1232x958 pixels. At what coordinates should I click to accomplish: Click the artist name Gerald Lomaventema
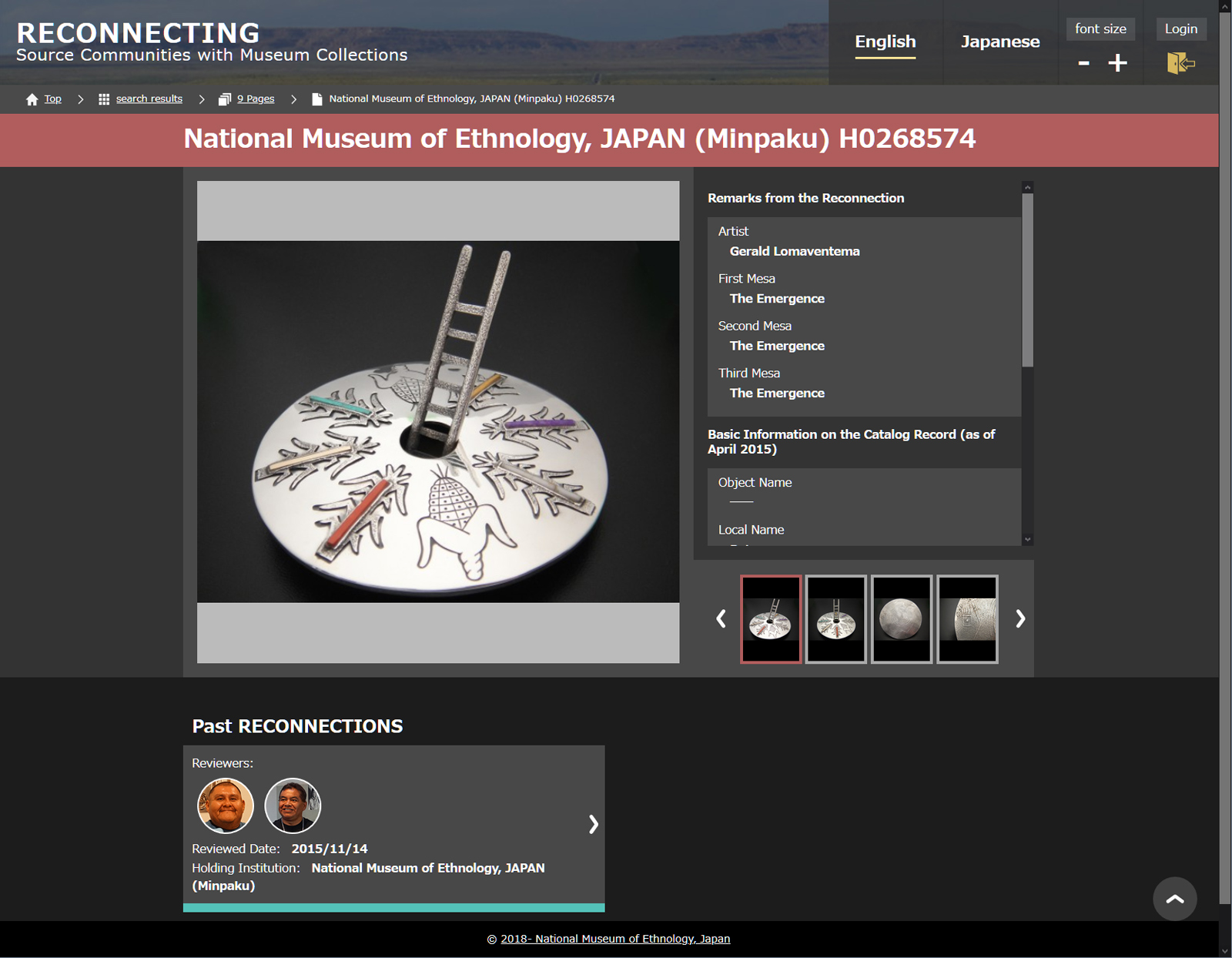(795, 251)
